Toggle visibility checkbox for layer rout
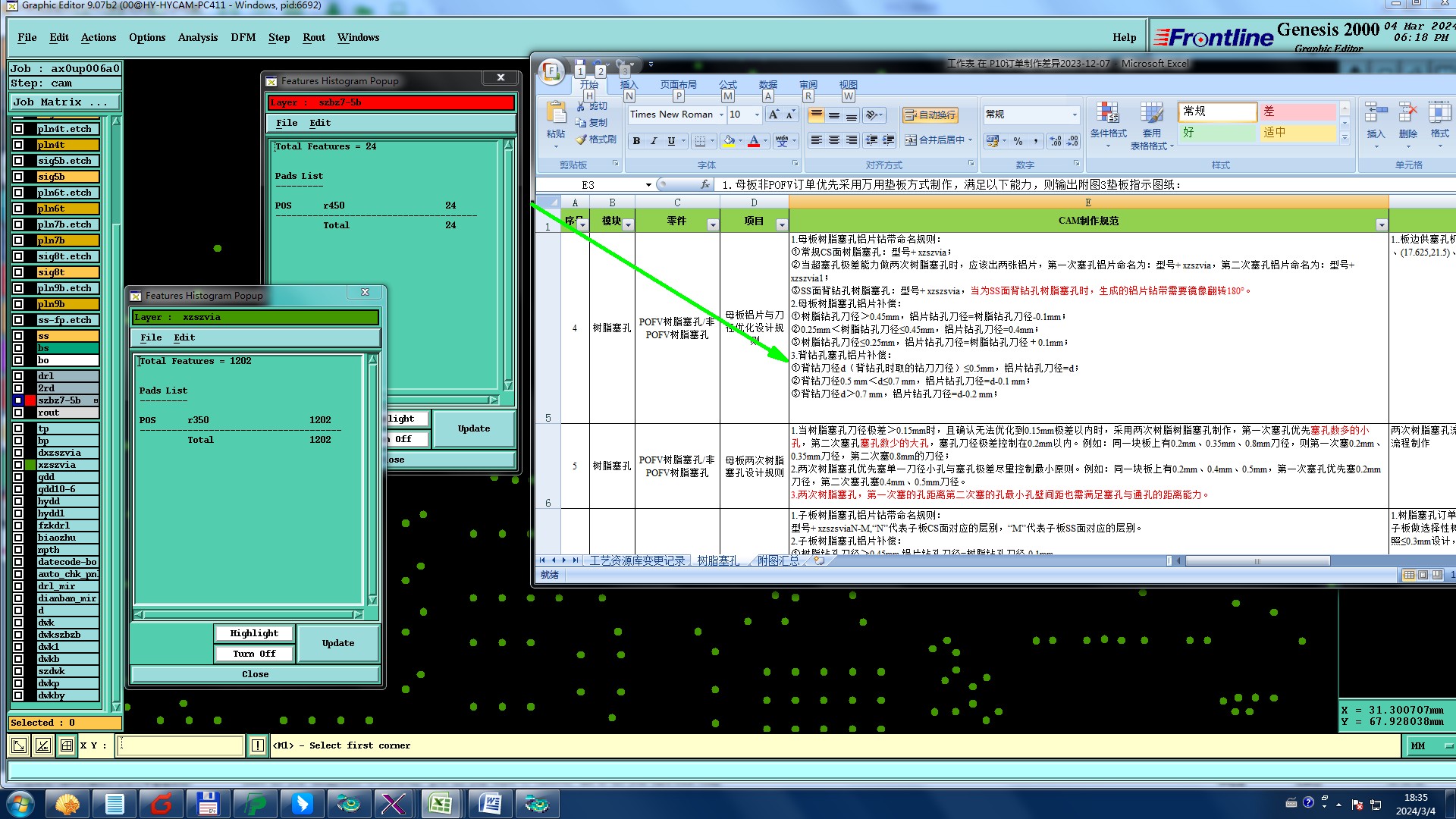Image resolution: width=1456 pixels, height=819 pixels. [x=18, y=413]
